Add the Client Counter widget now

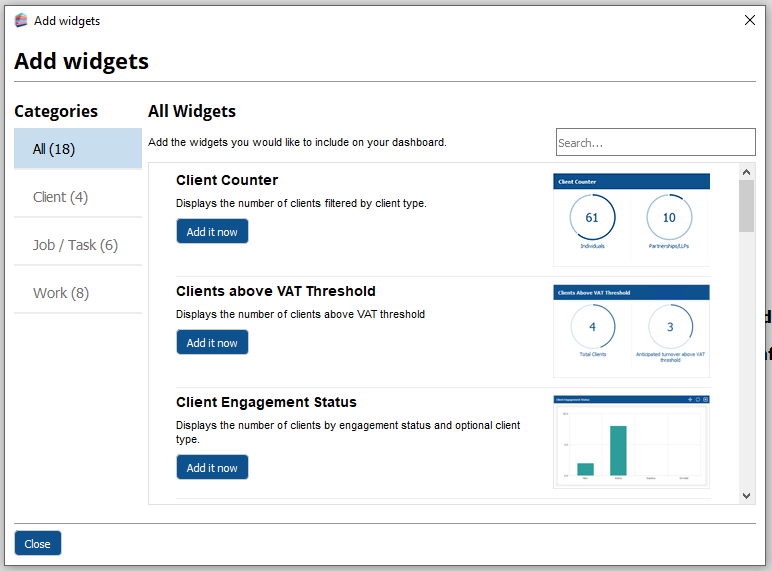point(212,231)
